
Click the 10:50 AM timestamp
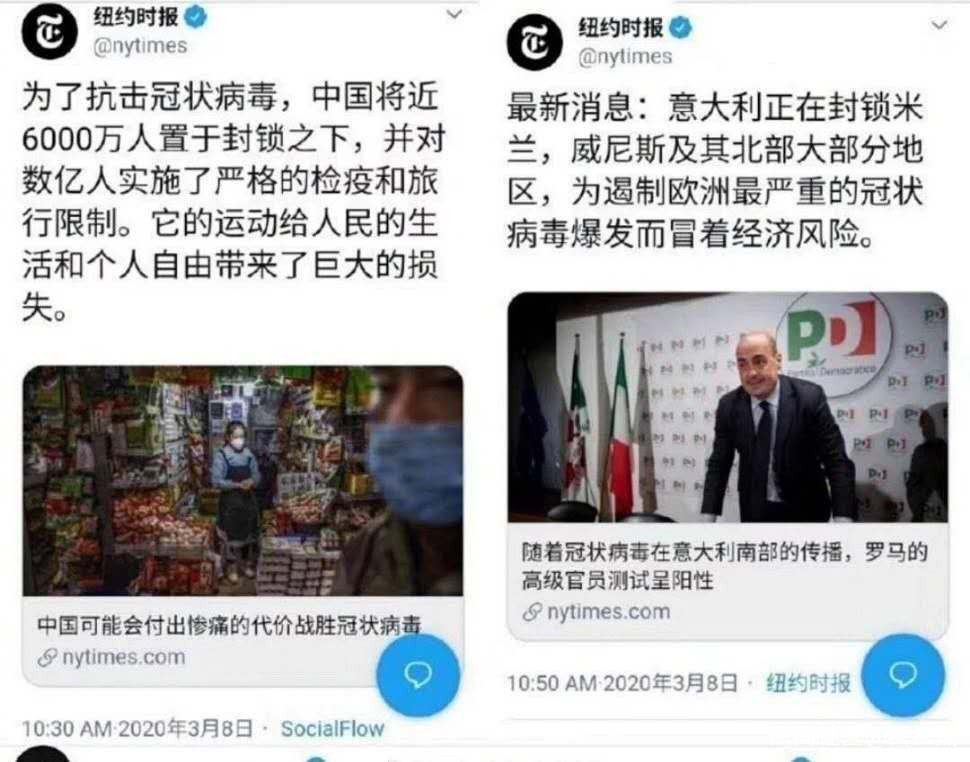(622, 683)
